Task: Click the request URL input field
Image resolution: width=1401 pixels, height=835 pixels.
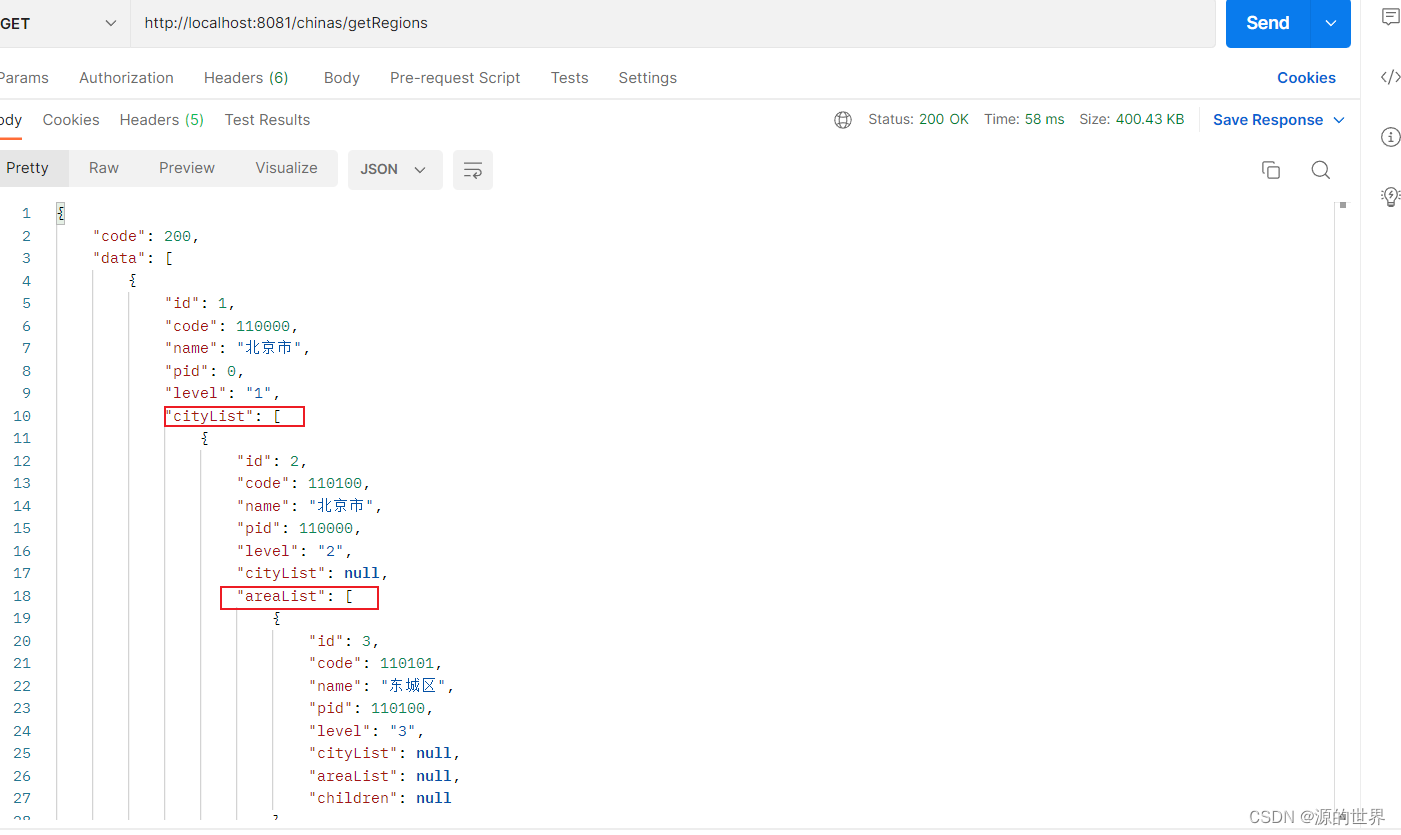Action: click(672, 23)
